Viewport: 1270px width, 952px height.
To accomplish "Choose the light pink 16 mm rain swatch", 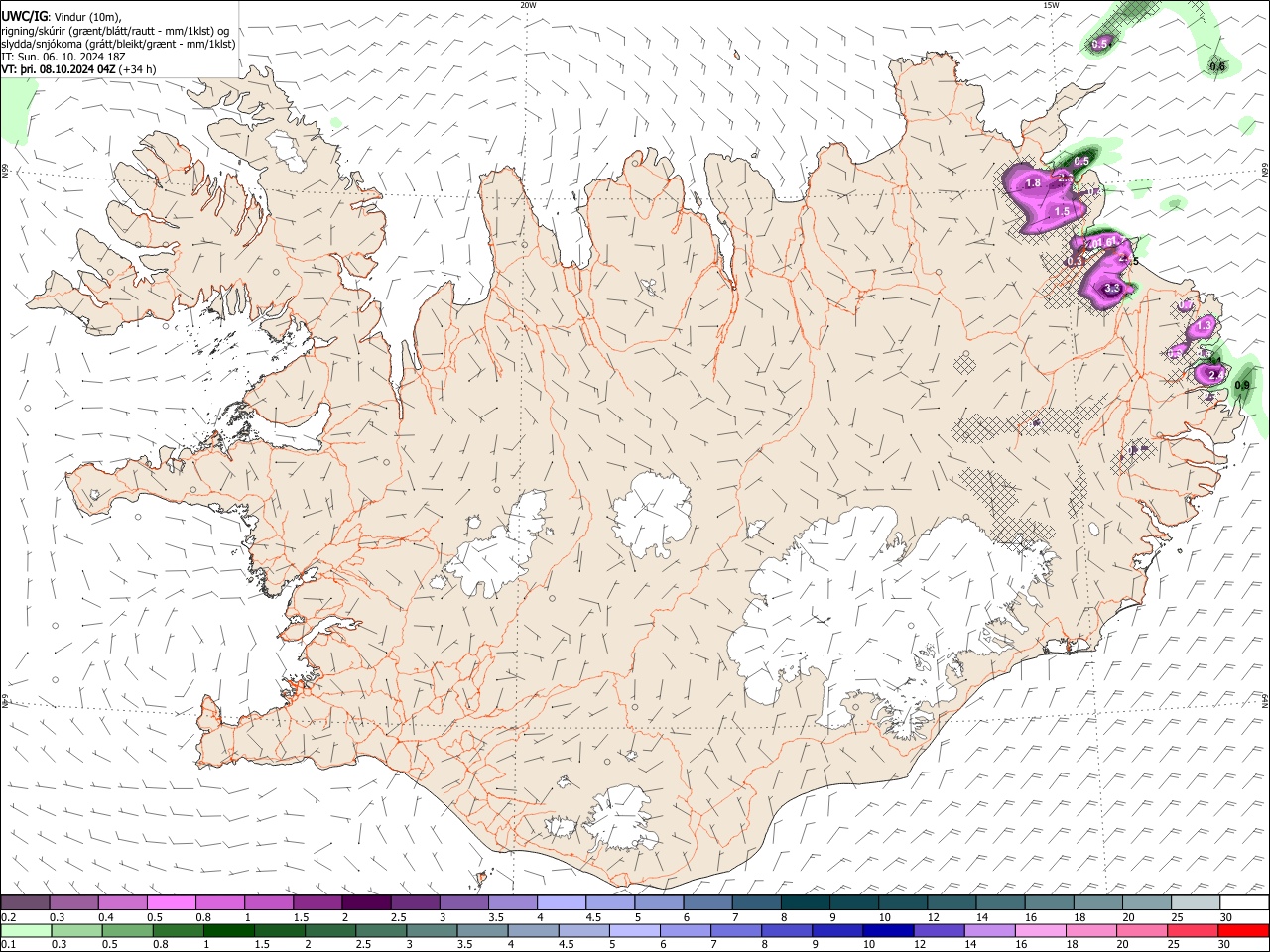I will coord(1041,931).
